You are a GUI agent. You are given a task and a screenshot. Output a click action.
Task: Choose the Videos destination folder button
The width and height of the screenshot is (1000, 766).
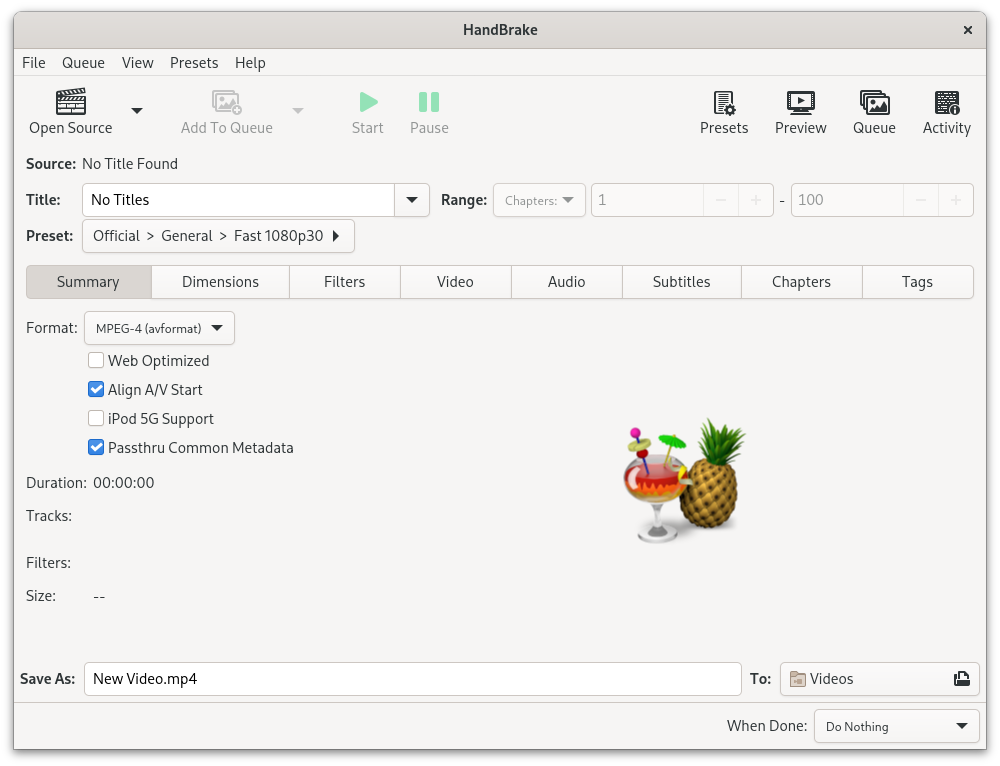[879, 679]
